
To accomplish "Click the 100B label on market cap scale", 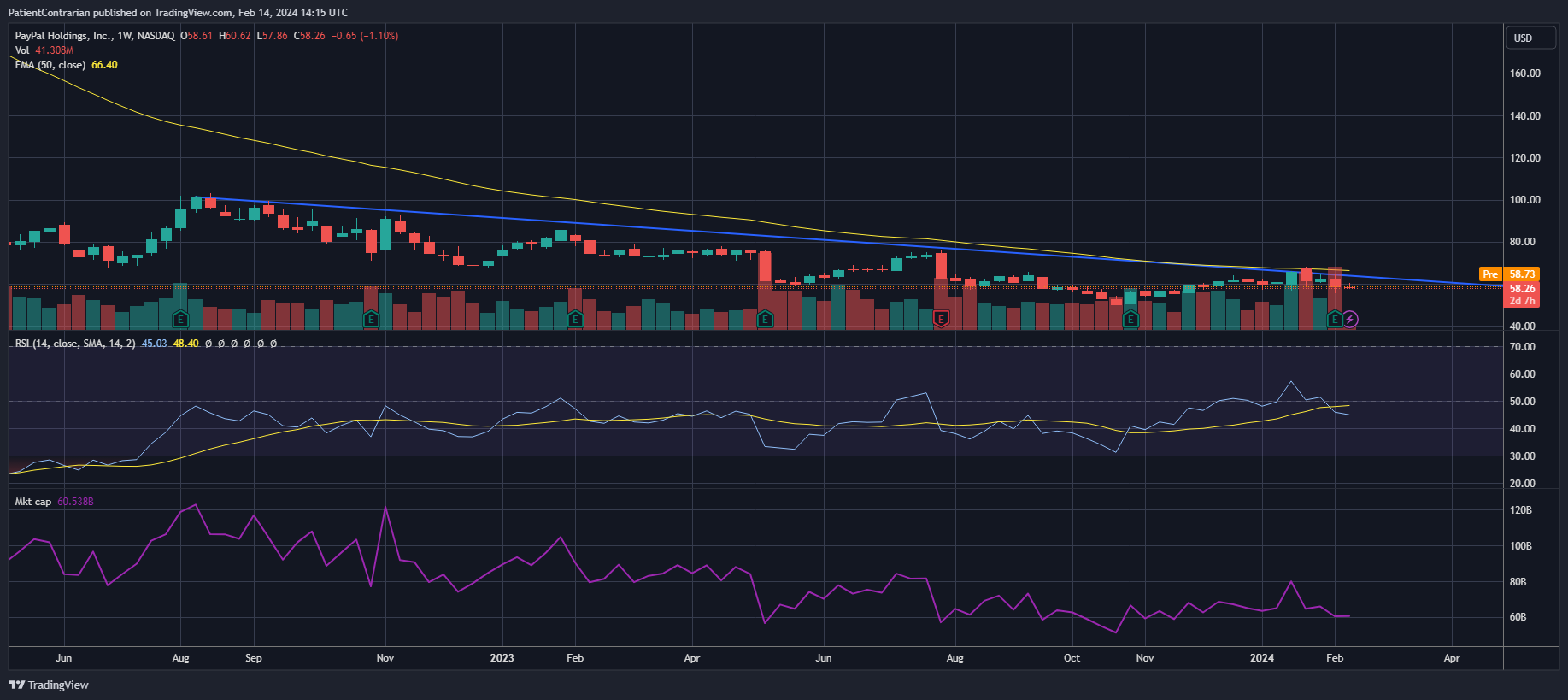I will pyautogui.click(x=1521, y=546).
